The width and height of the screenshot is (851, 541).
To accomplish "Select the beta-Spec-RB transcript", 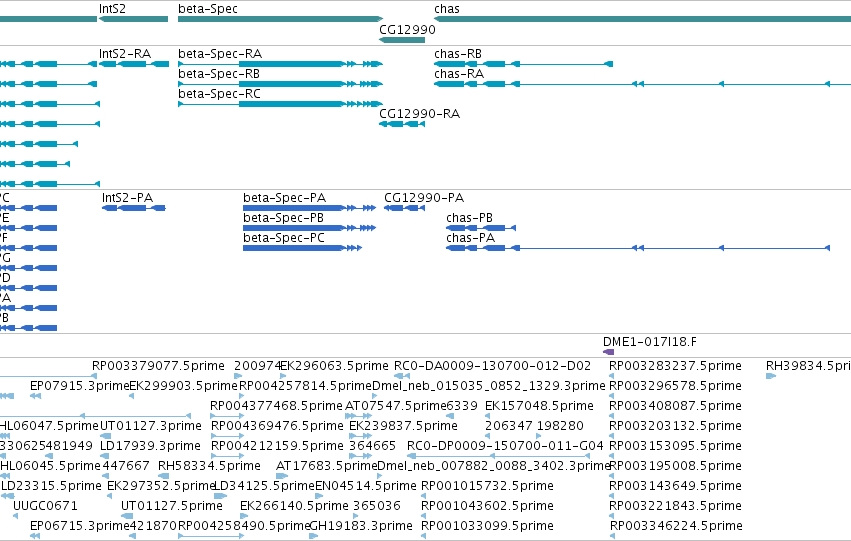I will pos(281,84).
